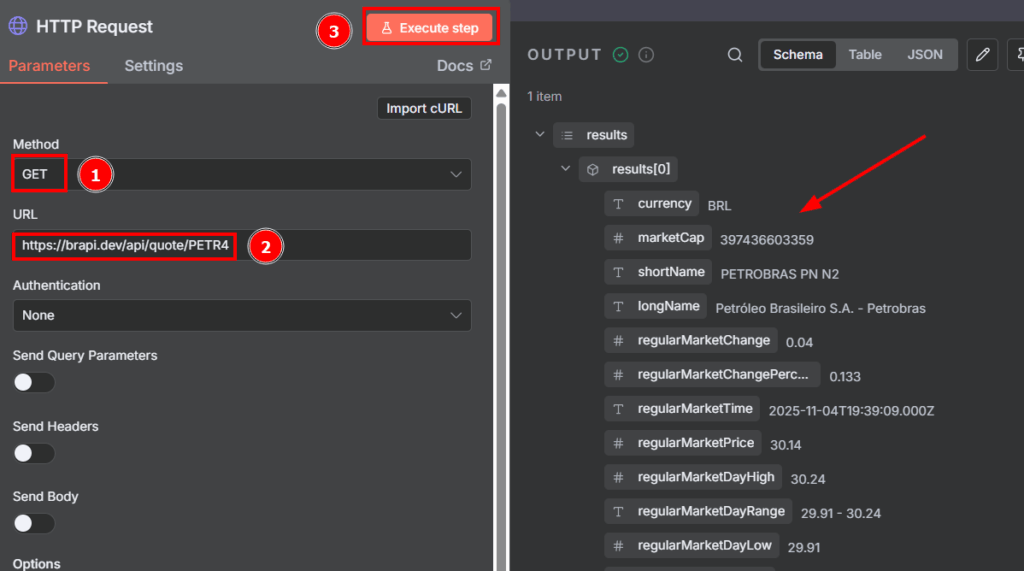Click the value 29.91 - 30.24
This screenshot has height=571, width=1024.
click(x=841, y=514)
